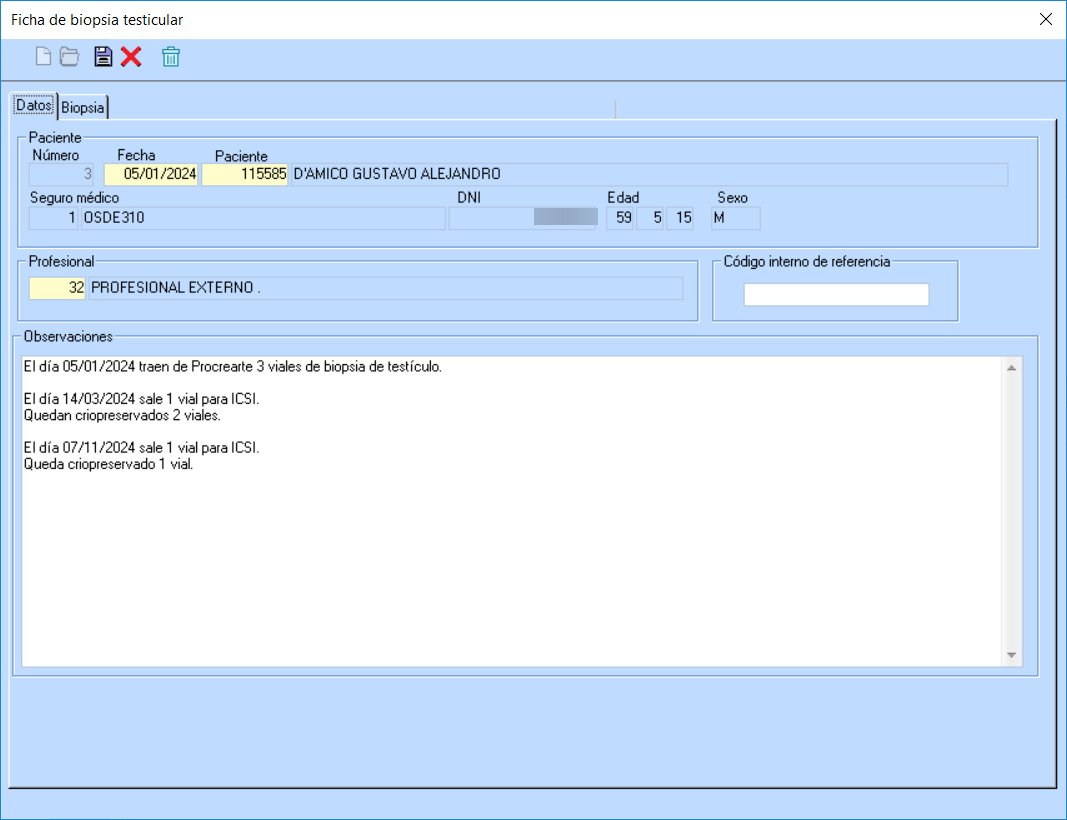Click the OSDE310 insurance name field
1067x820 pixels.
[x=263, y=218]
